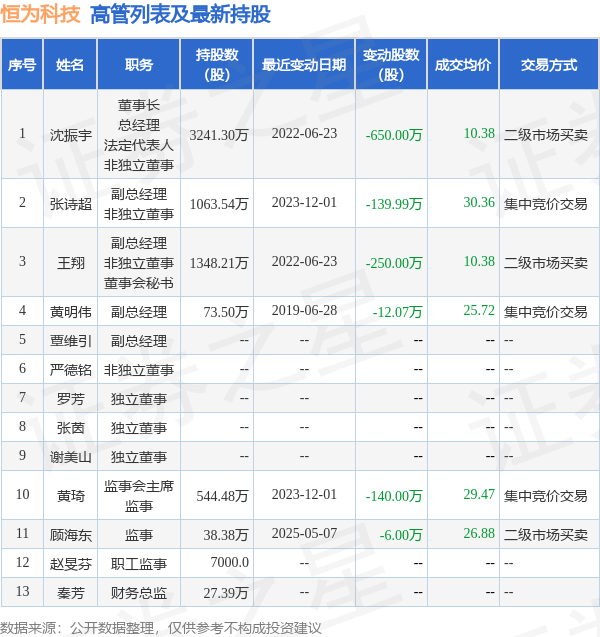The height and width of the screenshot is (637, 600).
Task: Click the change value -139.99万
Action: tap(394, 204)
